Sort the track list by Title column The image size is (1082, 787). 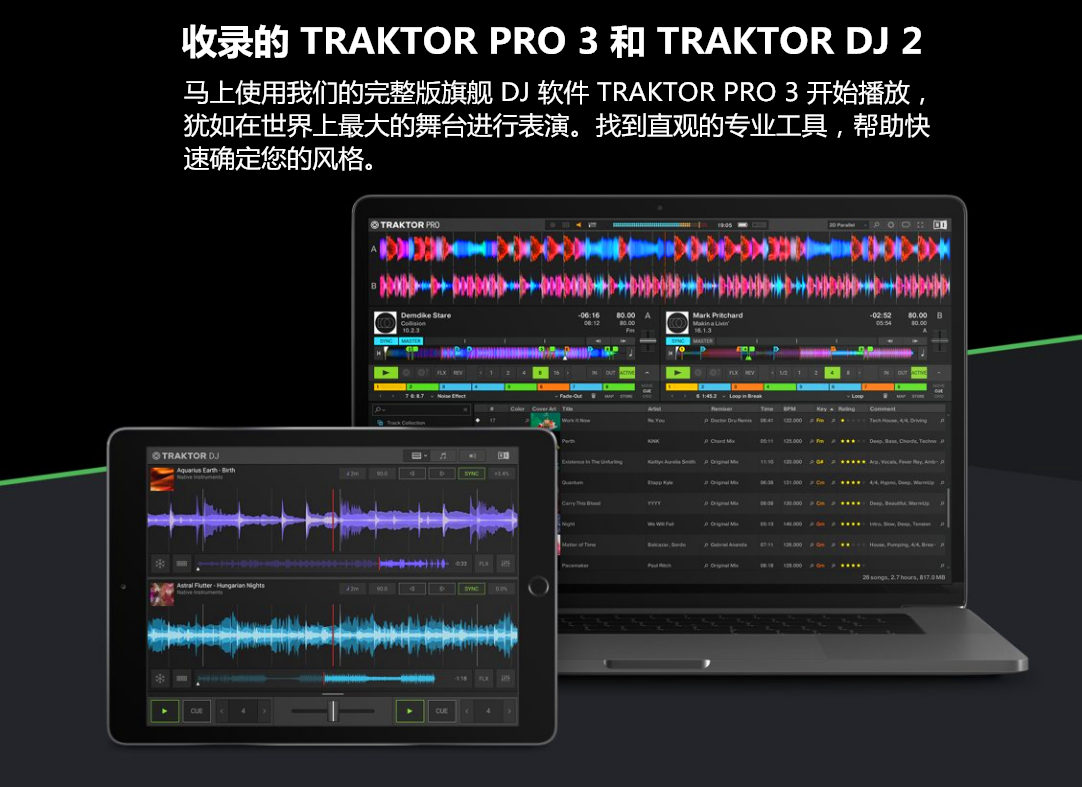[568, 409]
